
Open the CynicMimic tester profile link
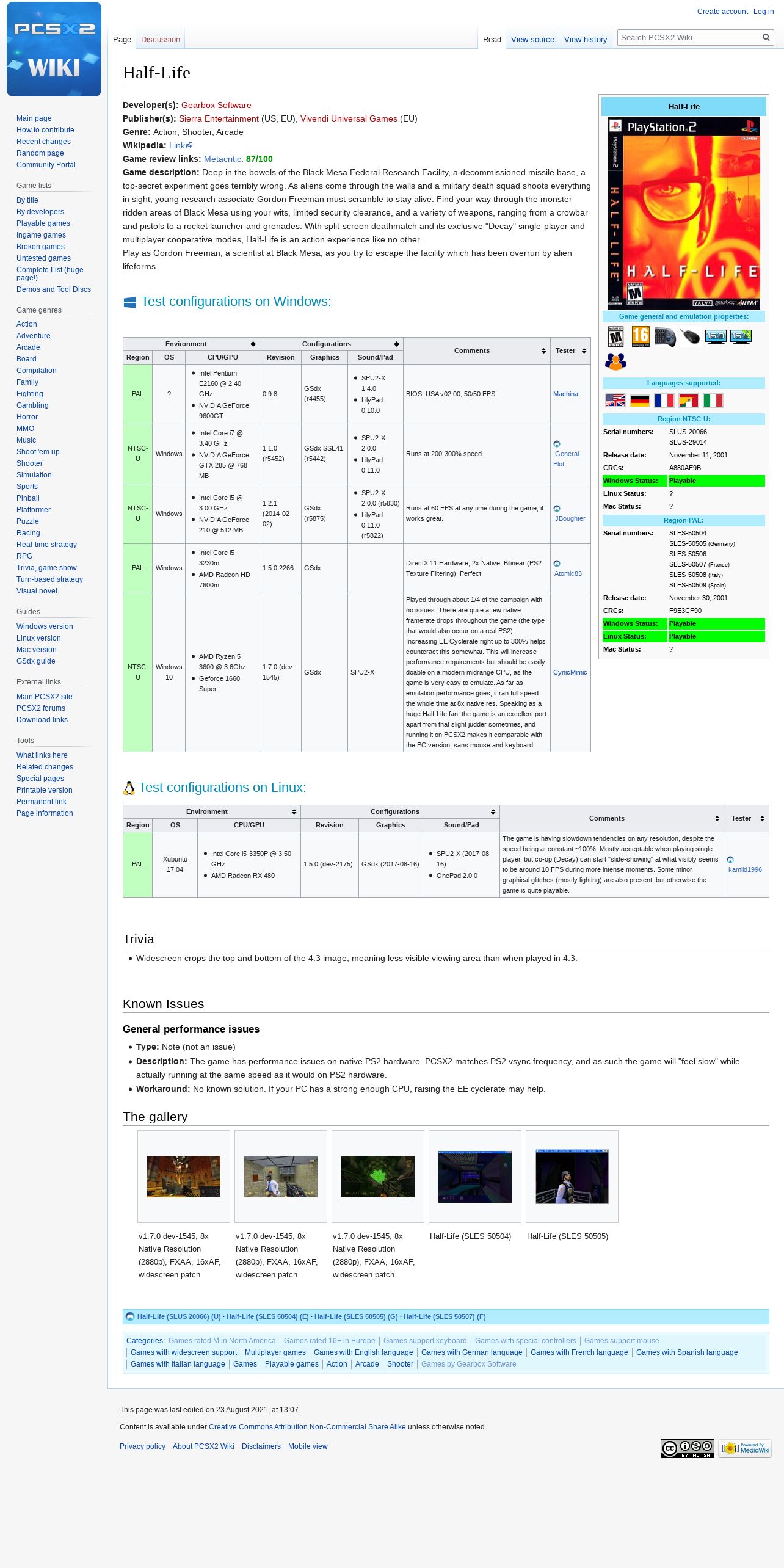[570, 672]
